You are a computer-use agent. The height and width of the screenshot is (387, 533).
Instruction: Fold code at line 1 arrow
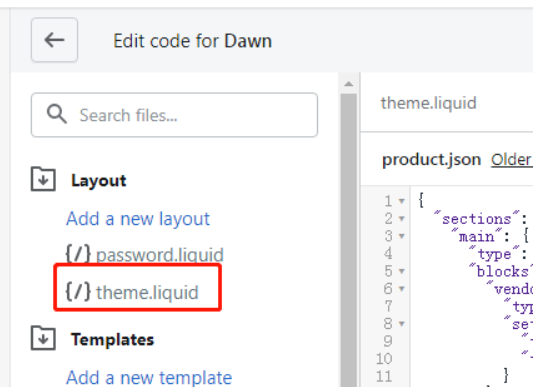pos(402,201)
